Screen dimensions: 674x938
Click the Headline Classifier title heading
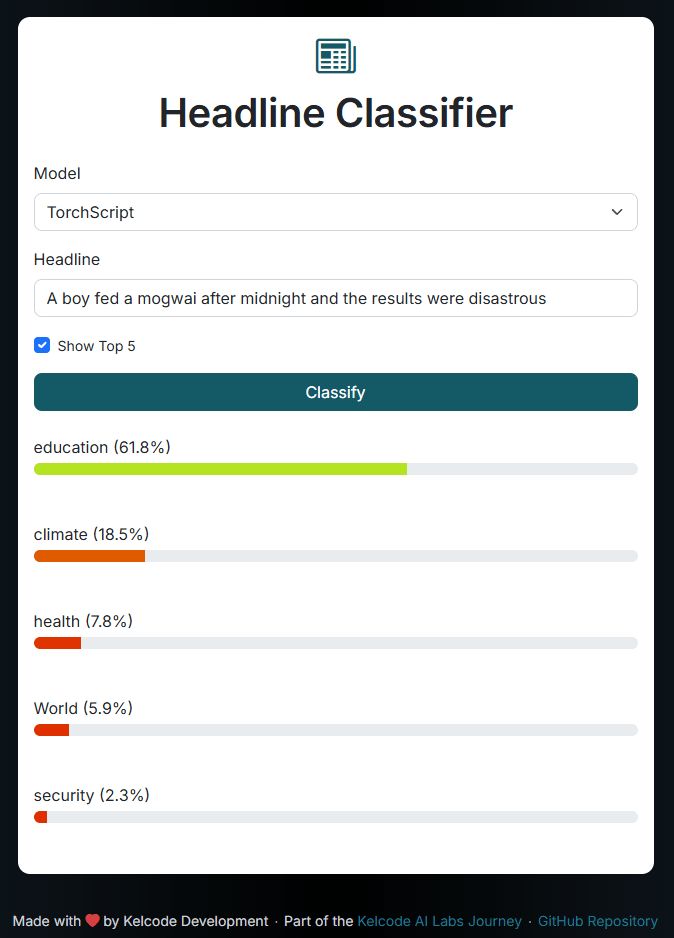point(336,113)
